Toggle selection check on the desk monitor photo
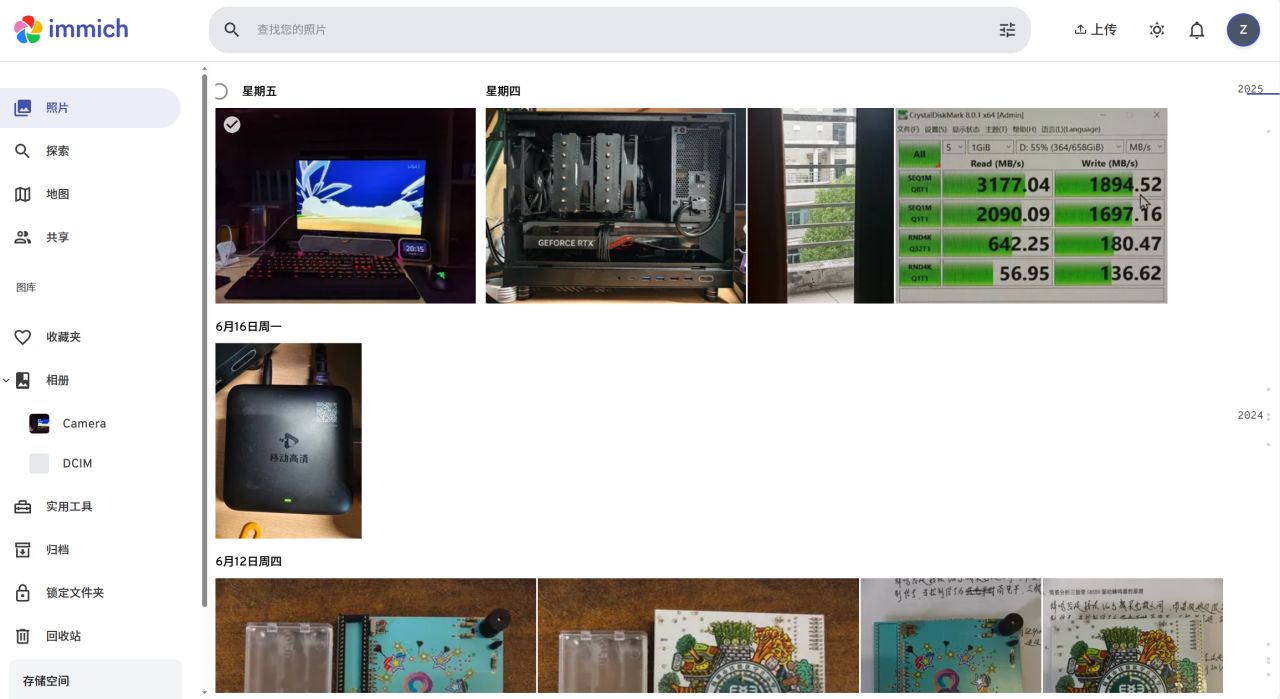1280x699 pixels. (x=232, y=124)
